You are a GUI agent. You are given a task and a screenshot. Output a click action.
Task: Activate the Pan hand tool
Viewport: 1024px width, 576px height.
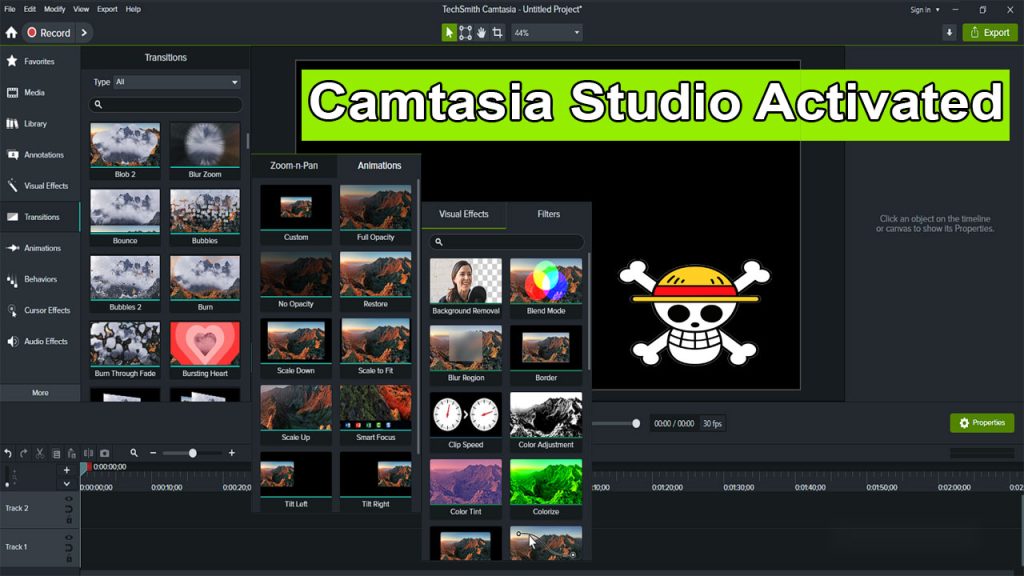[481, 32]
